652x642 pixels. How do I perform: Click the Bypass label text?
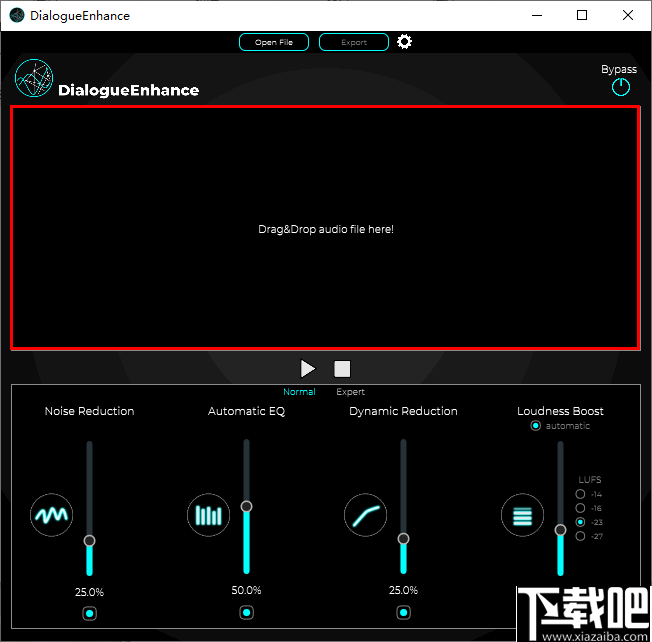tap(619, 69)
